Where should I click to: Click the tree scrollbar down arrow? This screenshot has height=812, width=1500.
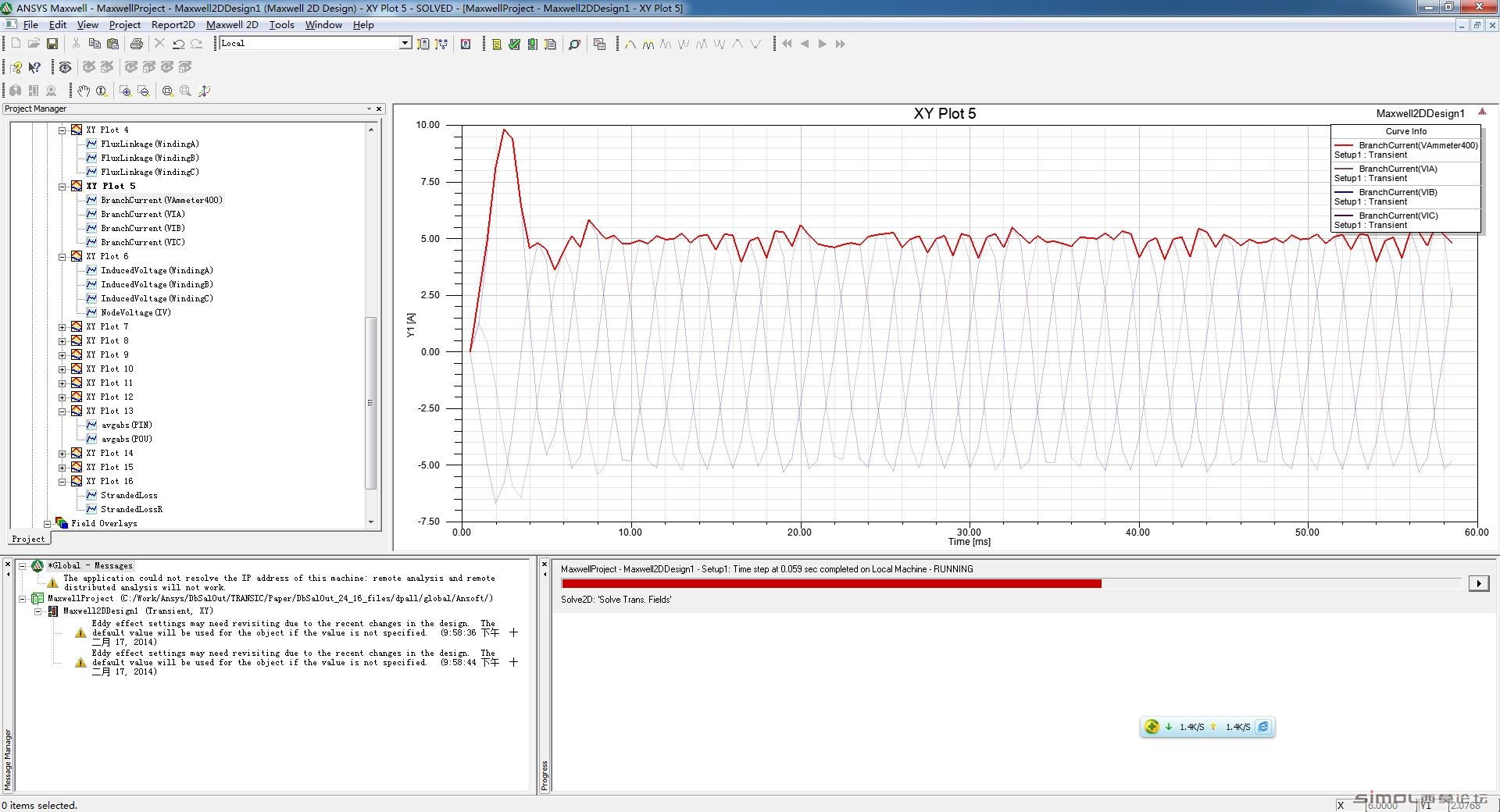tap(371, 522)
